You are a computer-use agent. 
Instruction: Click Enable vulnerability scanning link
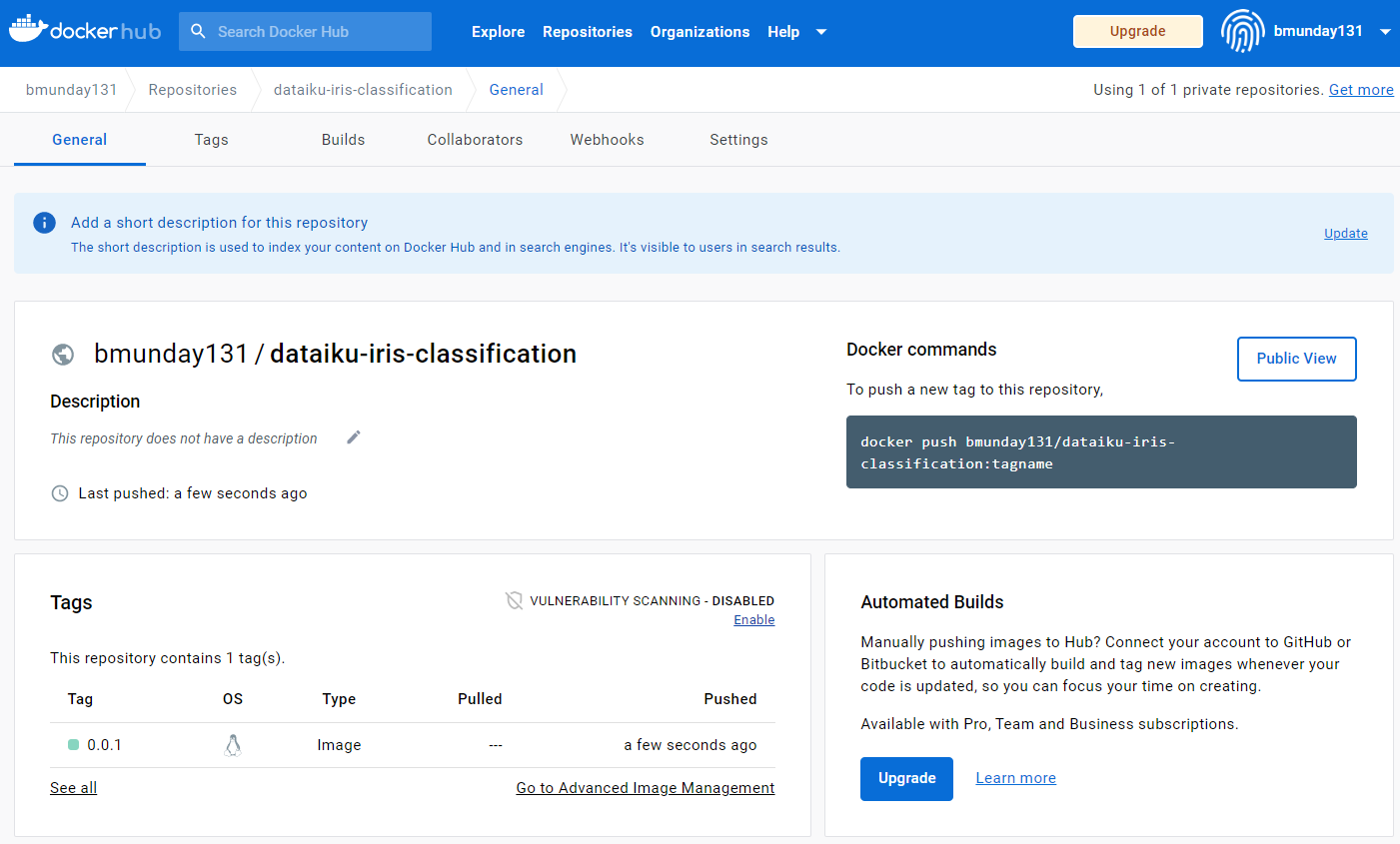click(x=754, y=620)
